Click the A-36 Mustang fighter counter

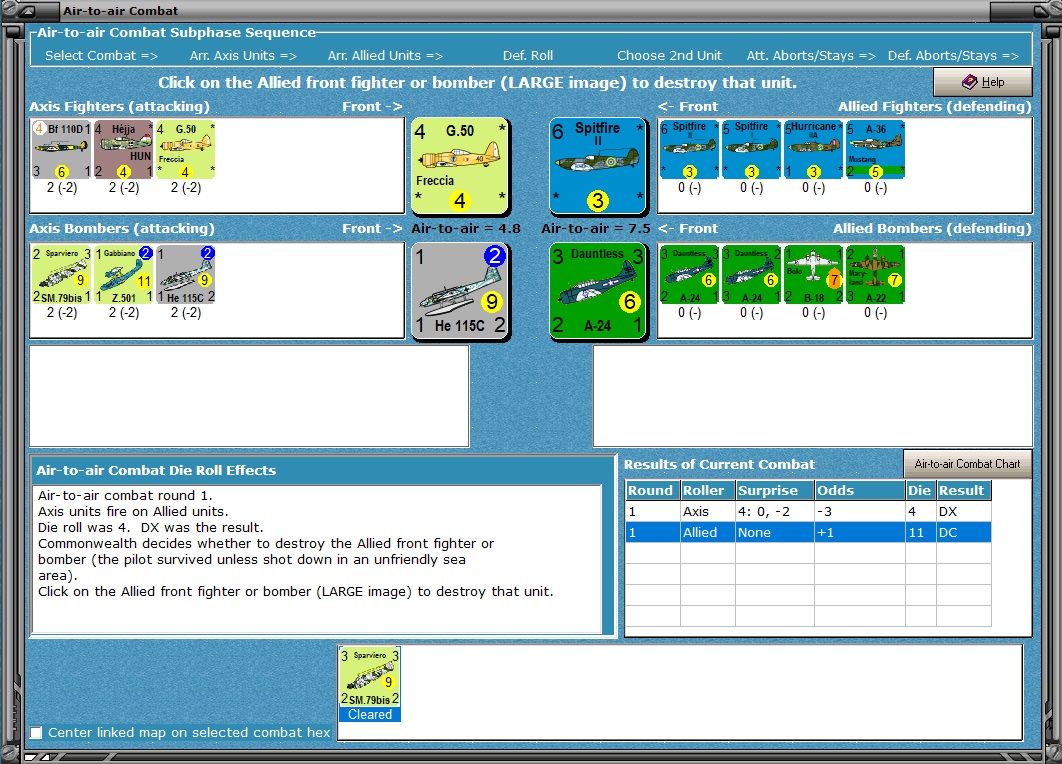(875, 150)
